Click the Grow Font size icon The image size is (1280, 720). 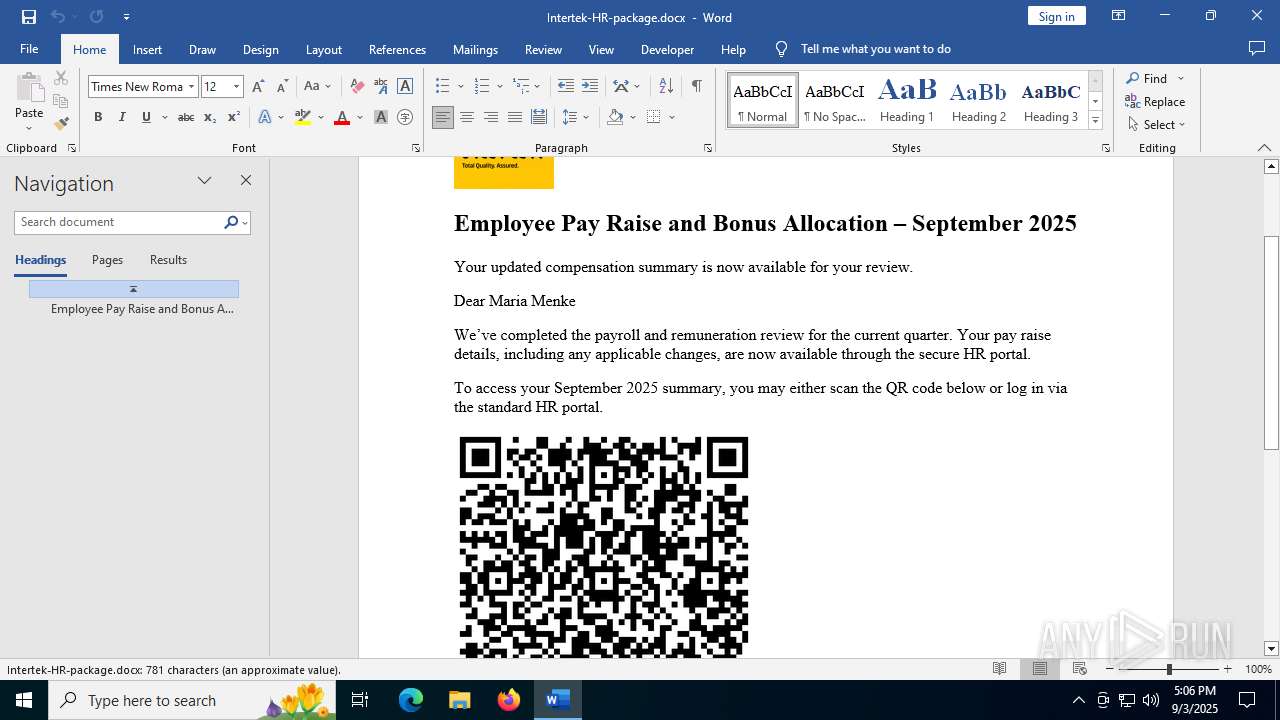258,87
